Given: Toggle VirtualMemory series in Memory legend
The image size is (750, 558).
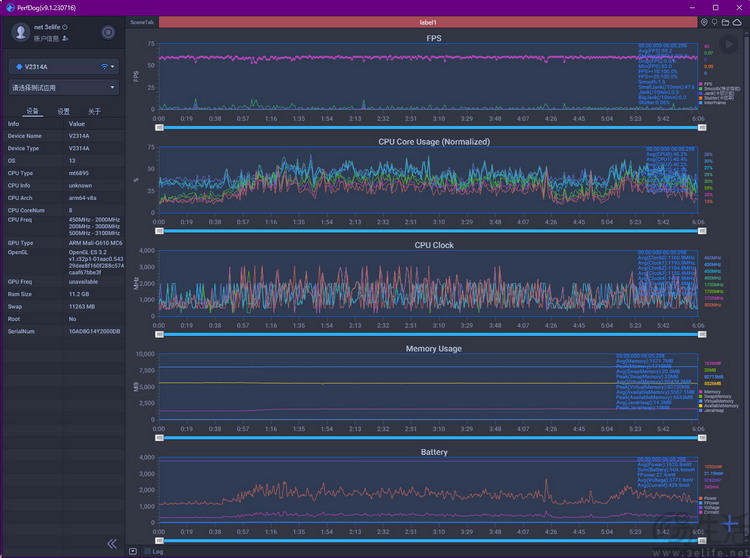Looking at the screenshot, I should tap(716, 401).
